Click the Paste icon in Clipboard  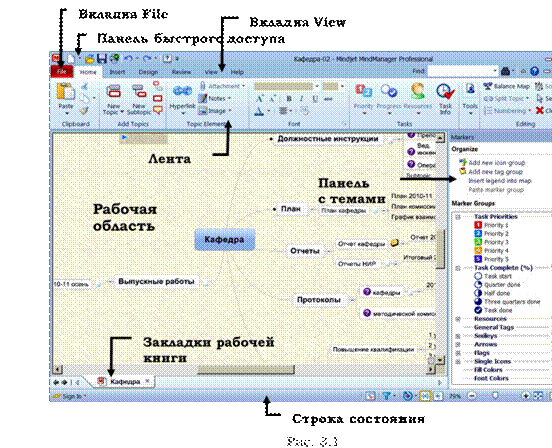[65, 92]
